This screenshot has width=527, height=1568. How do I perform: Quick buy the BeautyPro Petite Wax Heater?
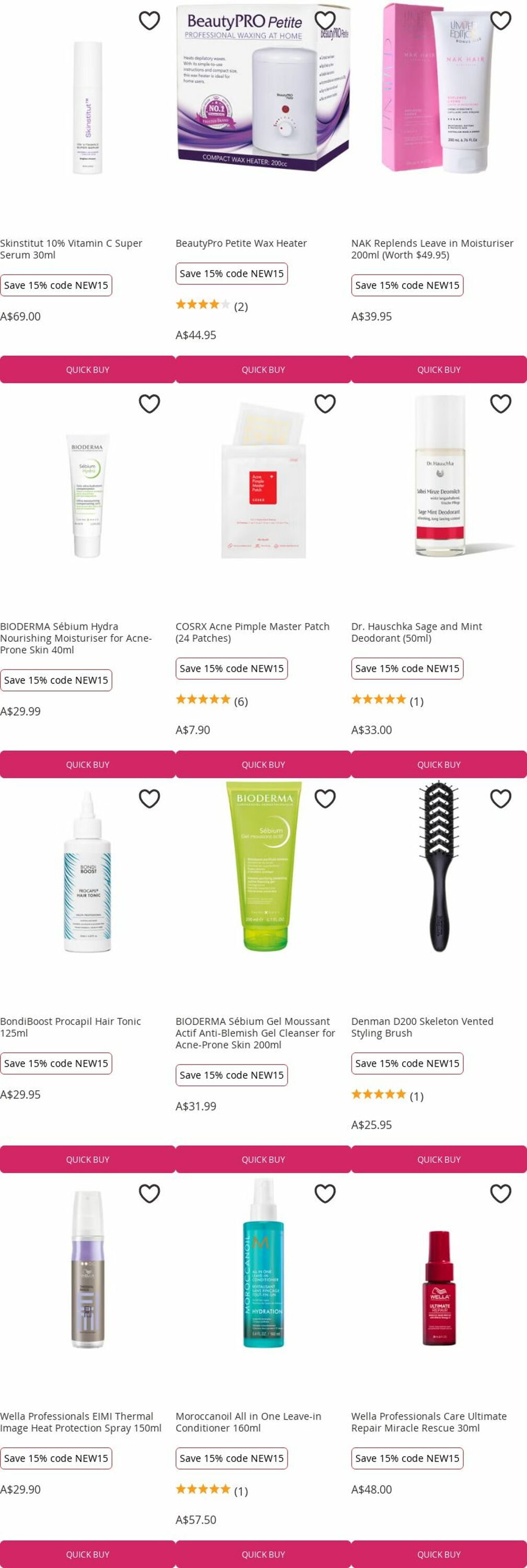click(263, 370)
